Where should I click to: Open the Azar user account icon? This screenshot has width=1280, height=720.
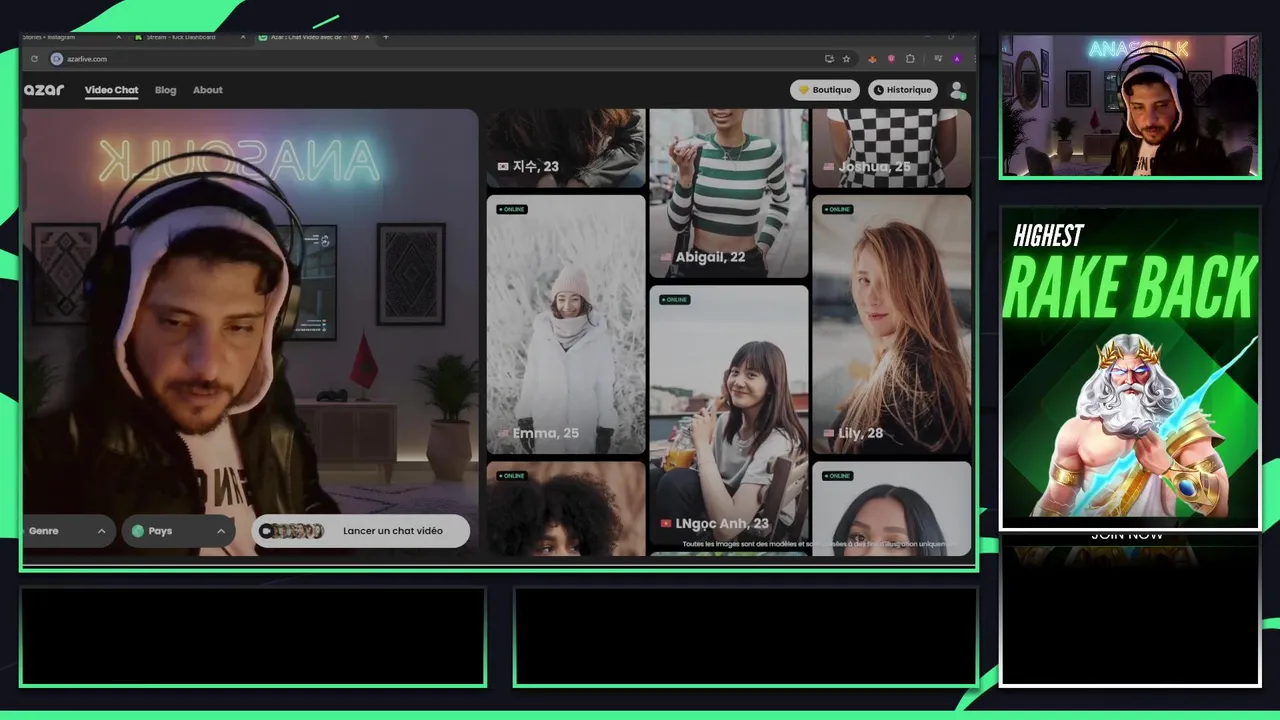point(957,90)
